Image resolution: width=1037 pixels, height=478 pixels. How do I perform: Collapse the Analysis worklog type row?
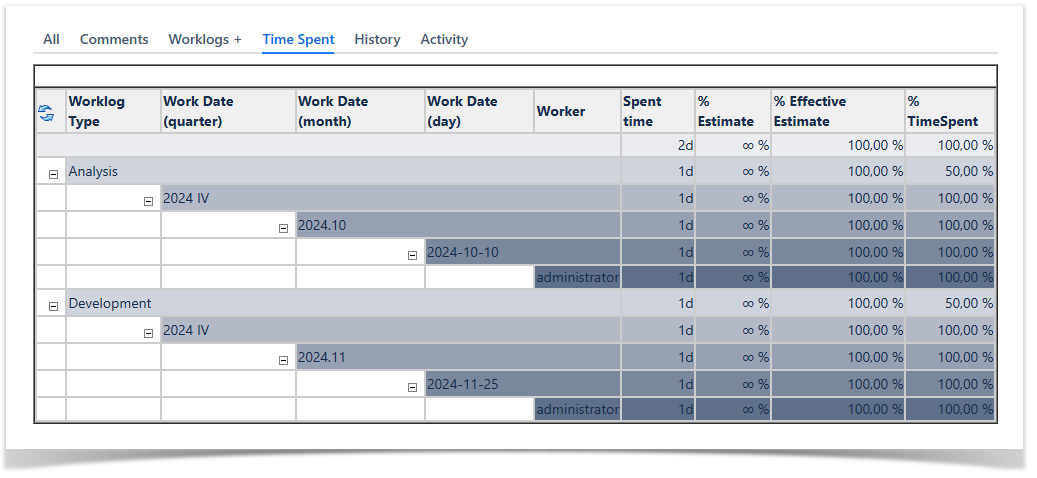click(53, 174)
